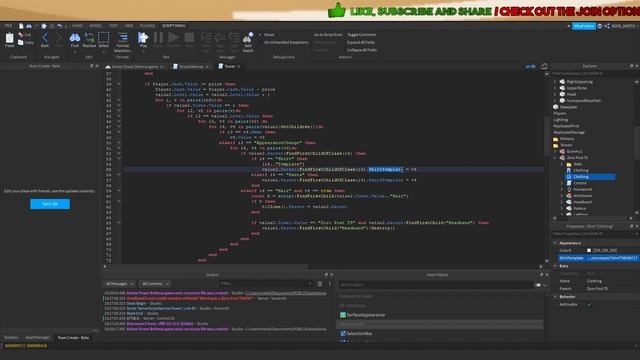
Task: Expand the Control script node
Action: [x=562, y=183]
